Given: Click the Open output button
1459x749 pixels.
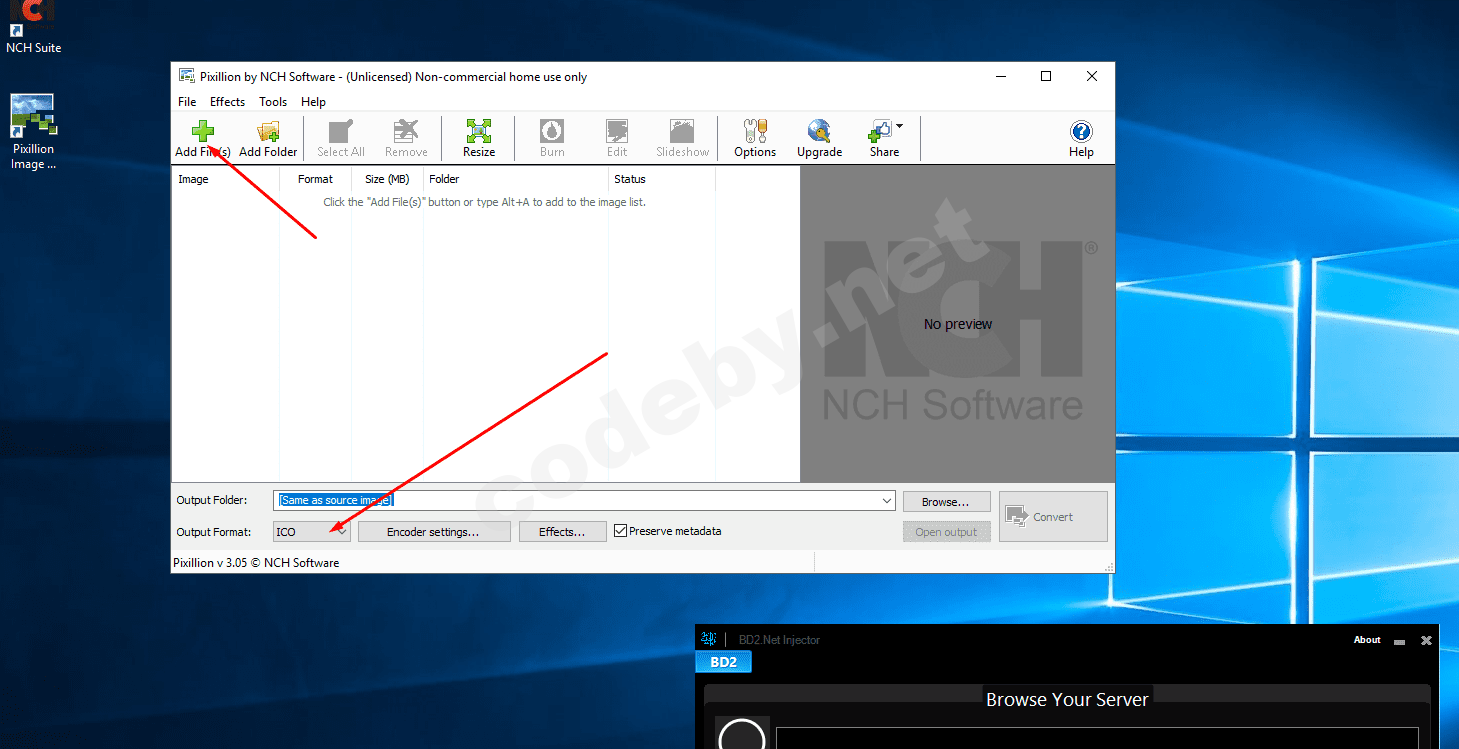Looking at the screenshot, I should point(946,532).
